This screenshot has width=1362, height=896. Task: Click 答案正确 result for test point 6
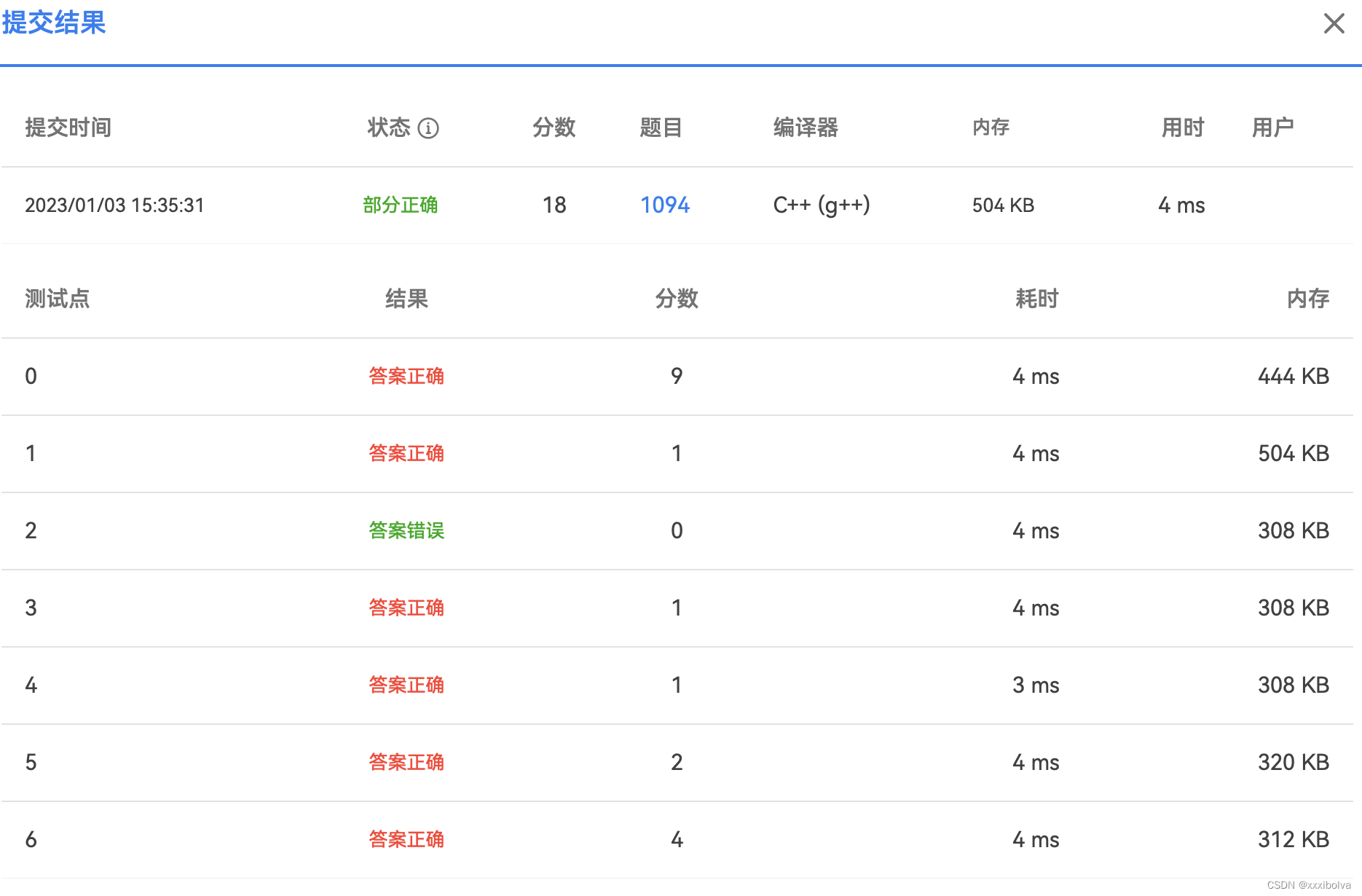[x=406, y=840]
